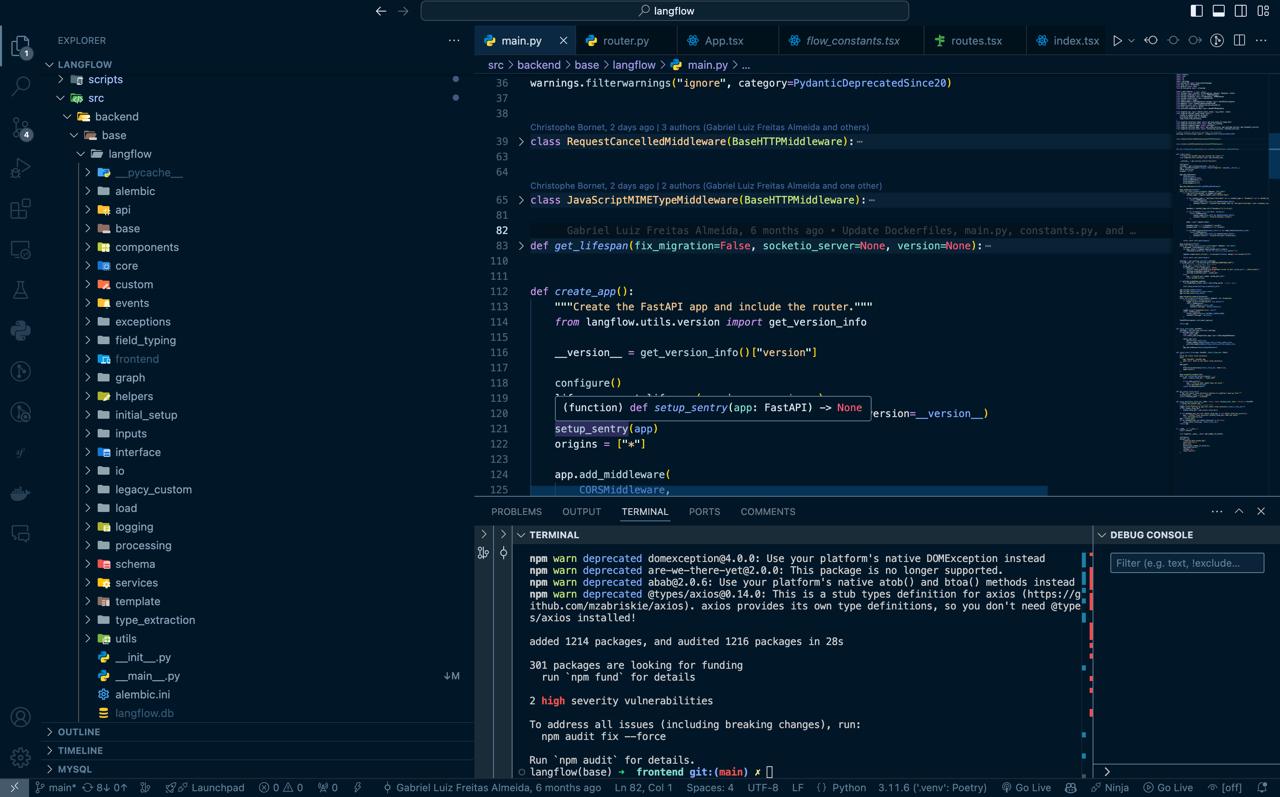1280x797 pixels.
Task: Open the Manage gear menu
Action: coord(20,757)
